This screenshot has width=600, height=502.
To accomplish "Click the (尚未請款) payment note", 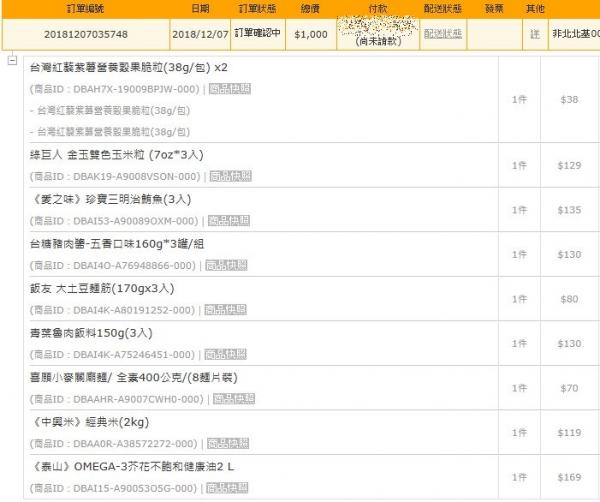I will click(x=378, y=41).
